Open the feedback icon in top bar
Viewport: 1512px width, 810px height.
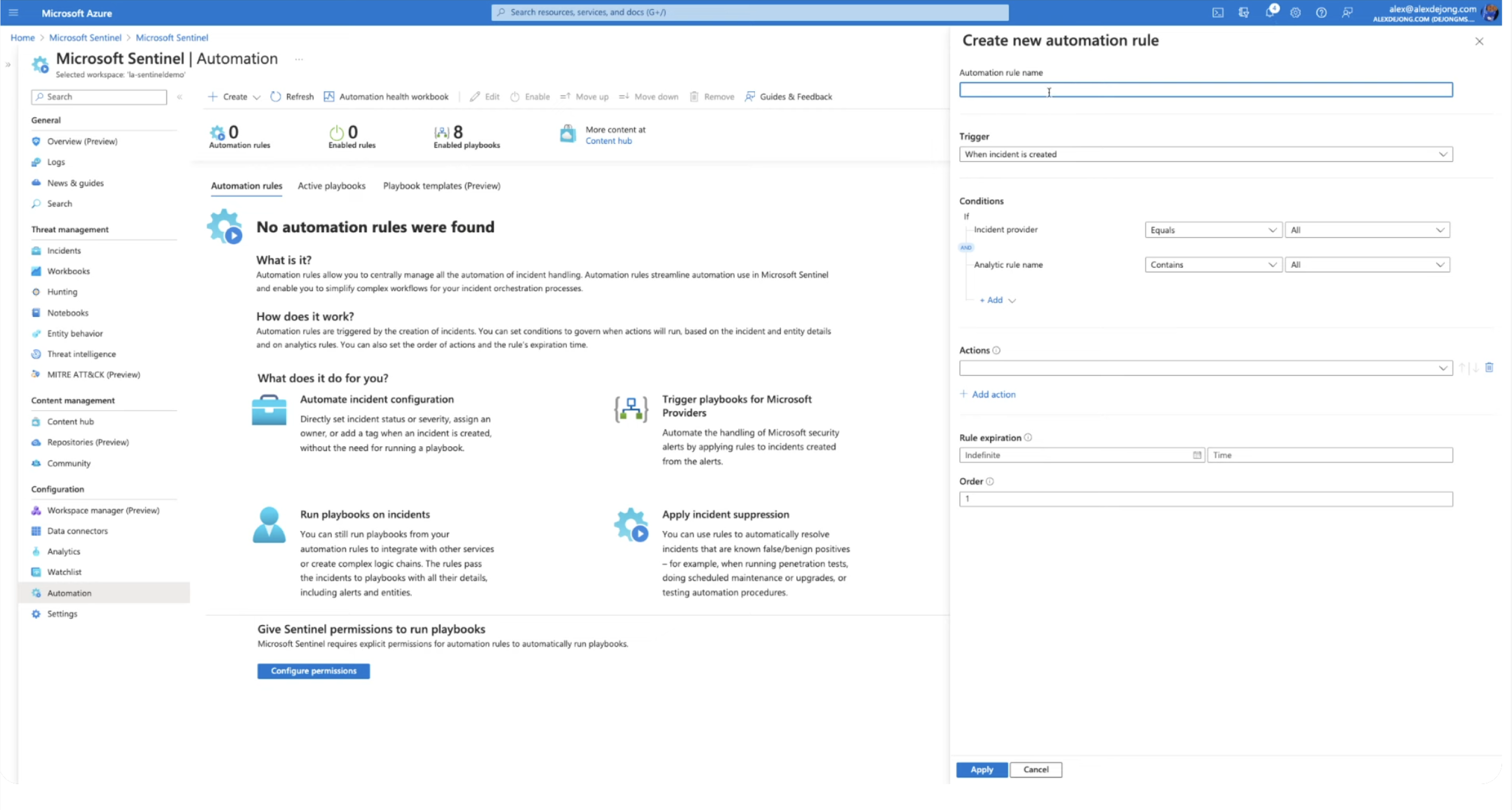(x=1347, y=12)
